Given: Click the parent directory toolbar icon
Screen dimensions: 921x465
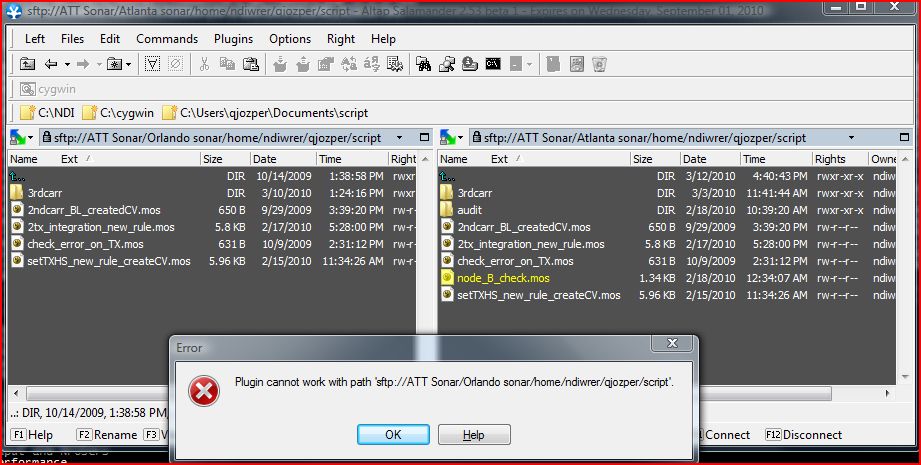Looking at the screenshot, I should [x=27, y=64].
